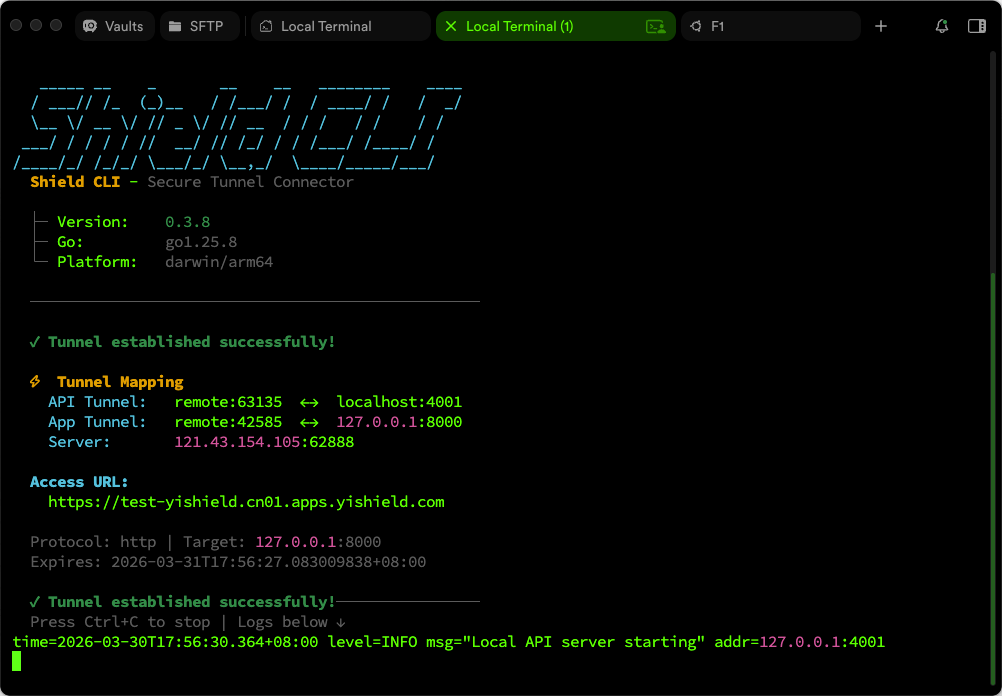Switch to the F1 tab
This screenshot has width=1002, height=696.
(x=771, y=26)
